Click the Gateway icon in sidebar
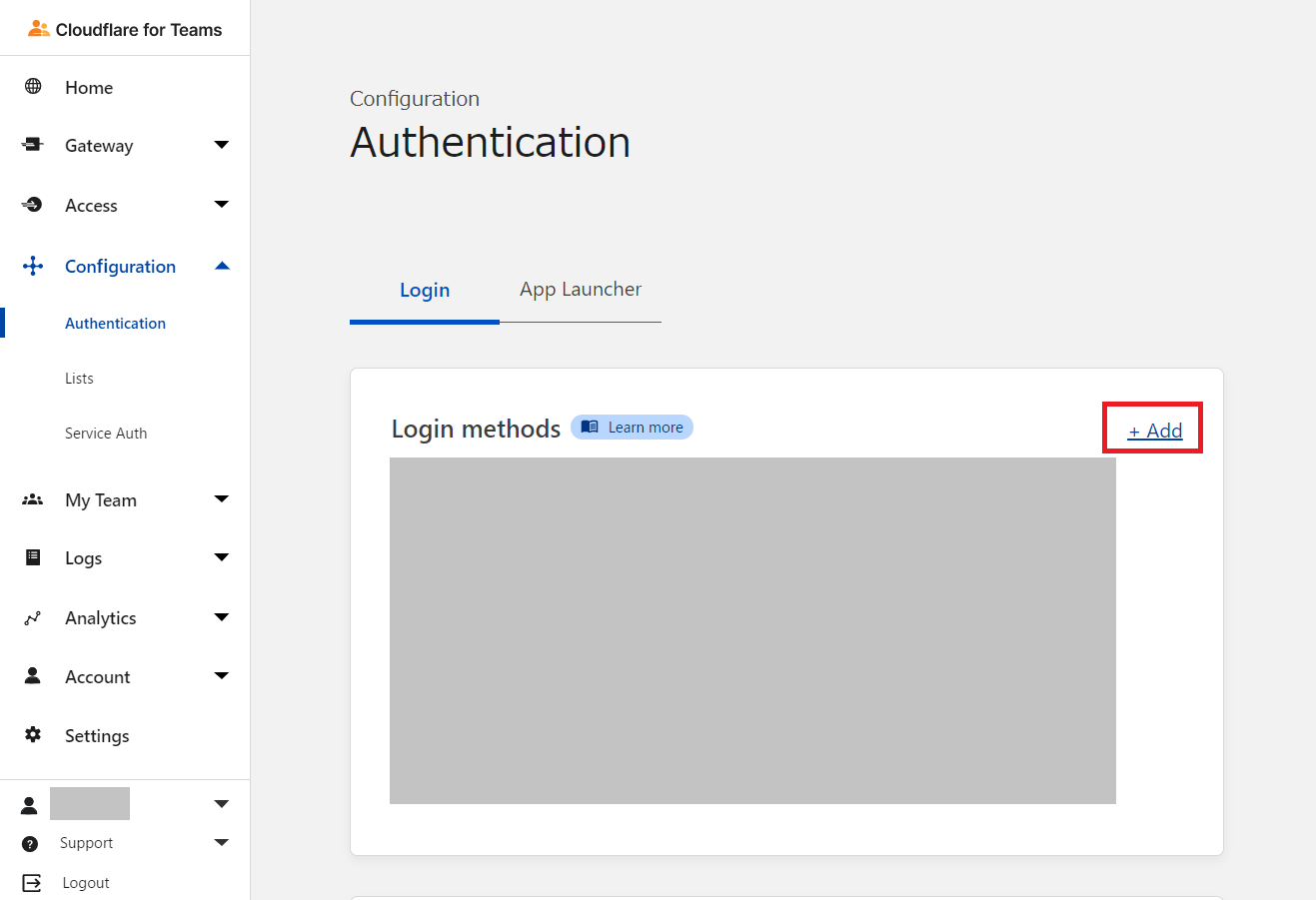Image resolution: width=1316 pixels, height=900 pixels. coord(33,145)
